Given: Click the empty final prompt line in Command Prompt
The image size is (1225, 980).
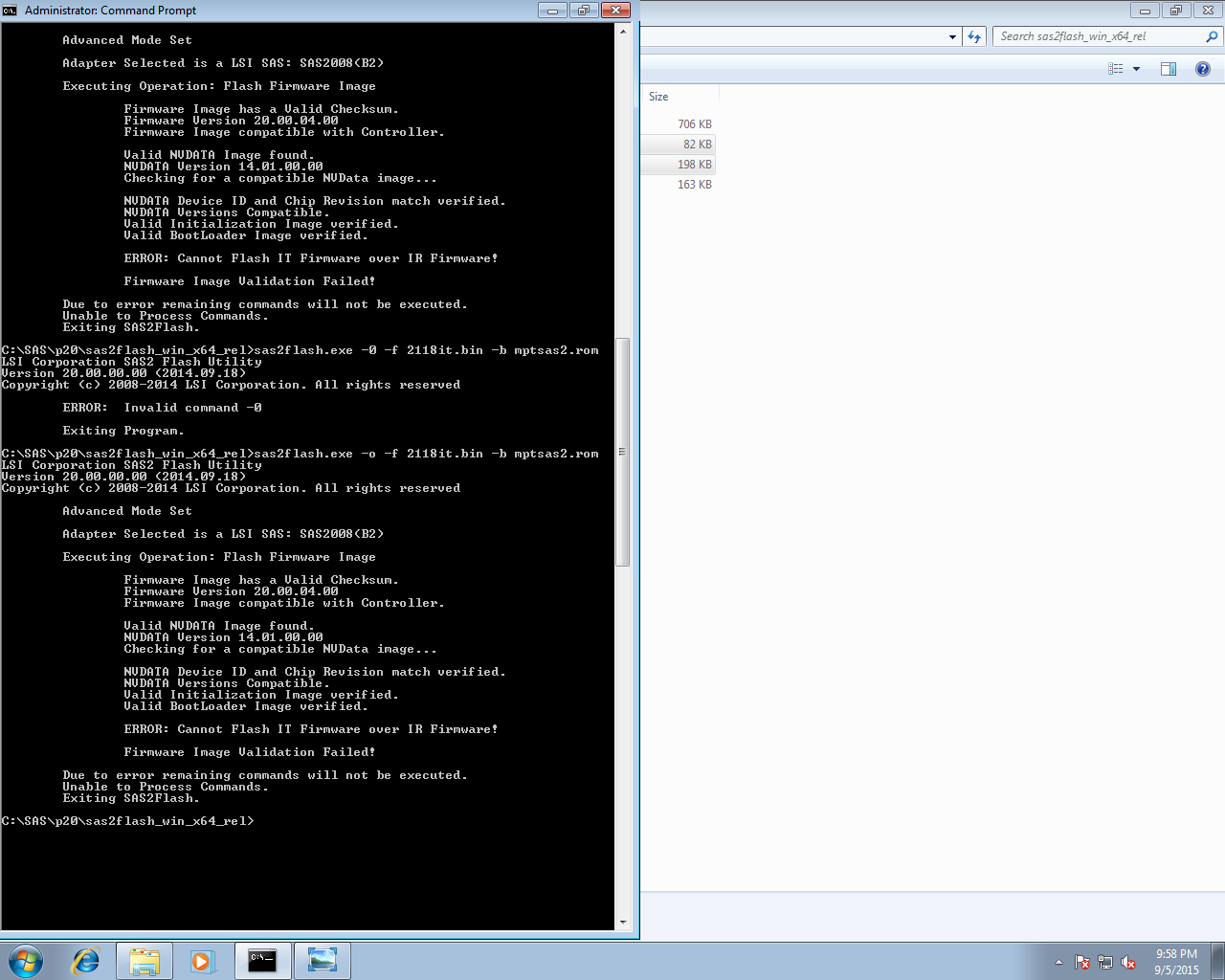Looking at the screenshot, I should click(x=128, y=821).
